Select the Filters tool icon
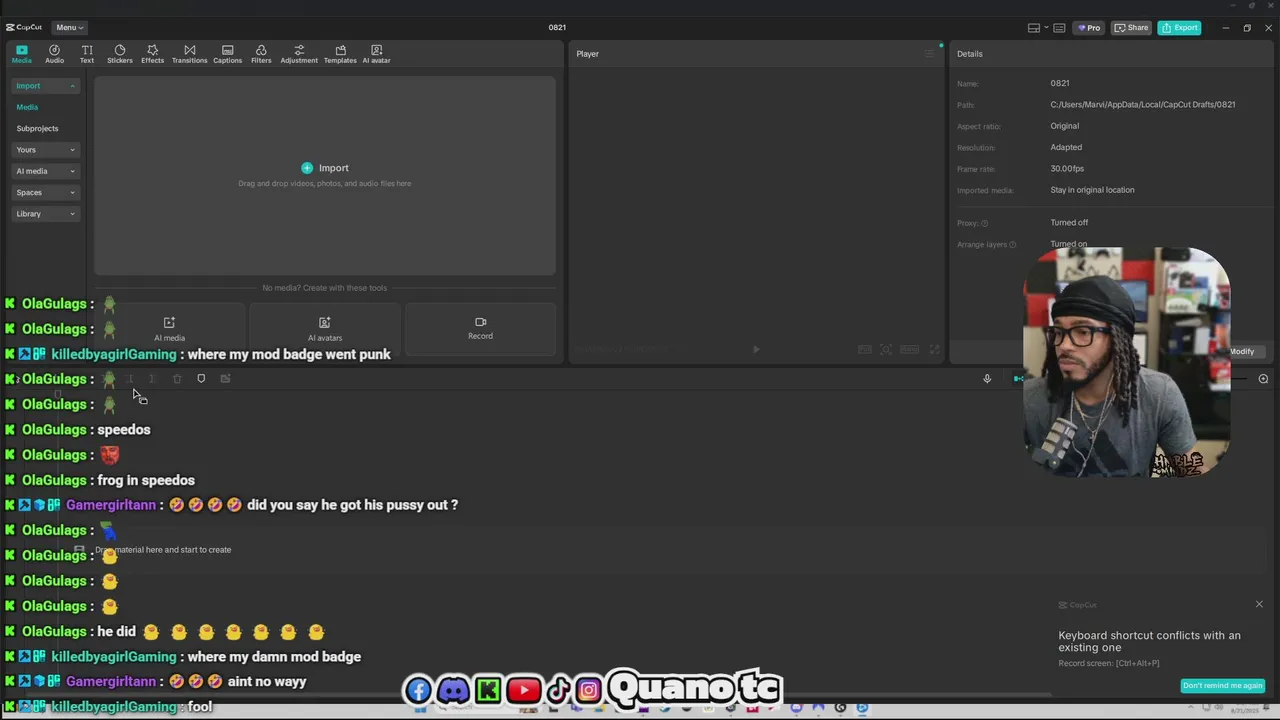The height and width of the screenshot is (720, 1280). (261, 54)
